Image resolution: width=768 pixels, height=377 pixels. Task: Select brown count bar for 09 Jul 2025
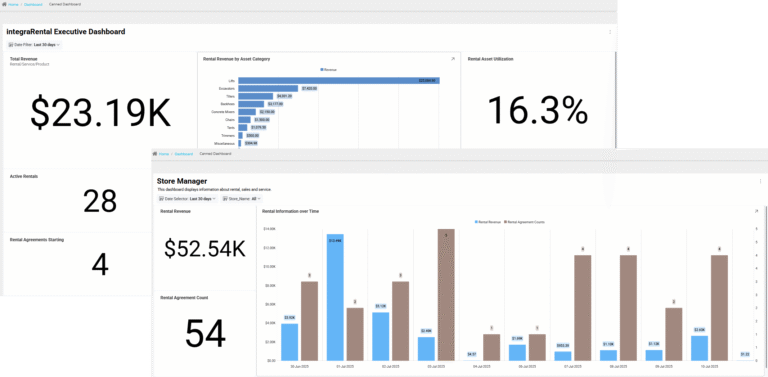pos(674,334)
